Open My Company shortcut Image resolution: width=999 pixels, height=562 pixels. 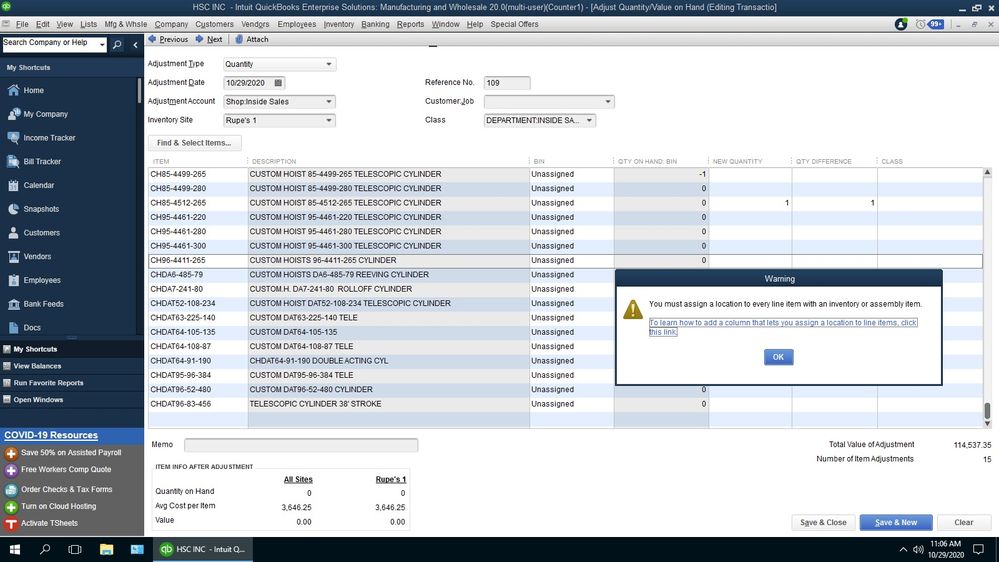click(45, 114)
